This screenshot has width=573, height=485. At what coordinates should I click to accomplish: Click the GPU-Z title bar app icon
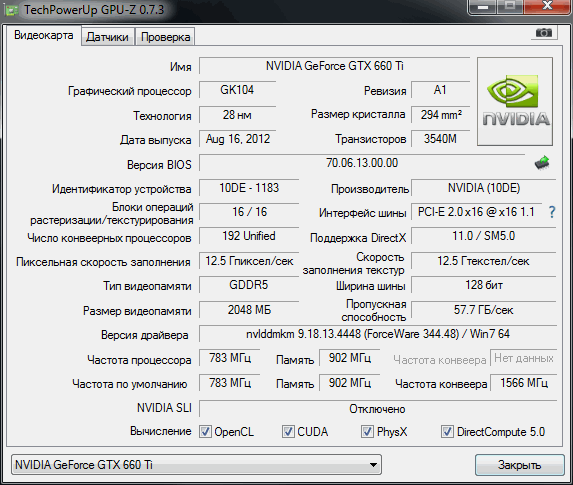pyautogui.click(x=11, y=10)
